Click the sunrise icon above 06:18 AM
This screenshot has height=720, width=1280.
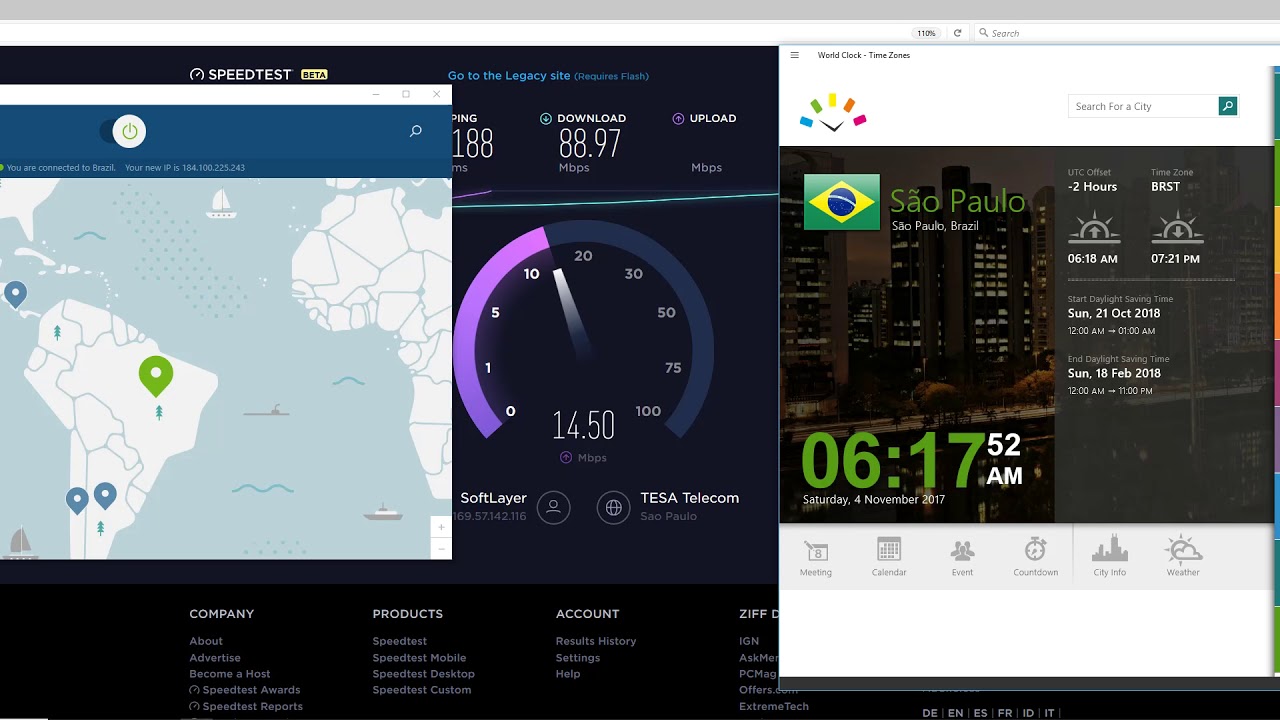point(1093,228)
